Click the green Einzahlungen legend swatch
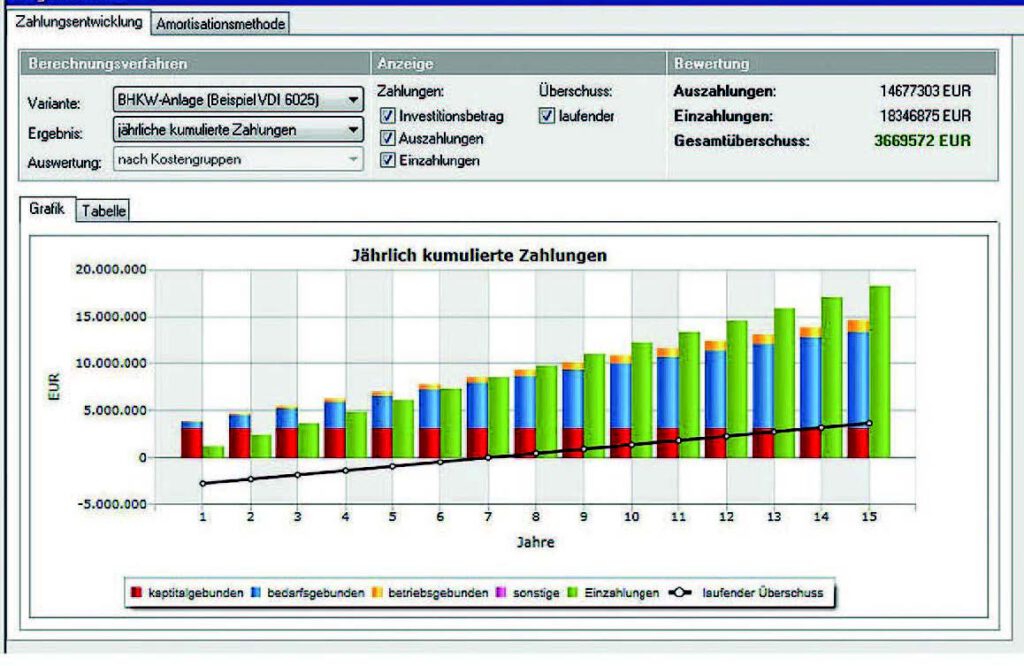 573,592
